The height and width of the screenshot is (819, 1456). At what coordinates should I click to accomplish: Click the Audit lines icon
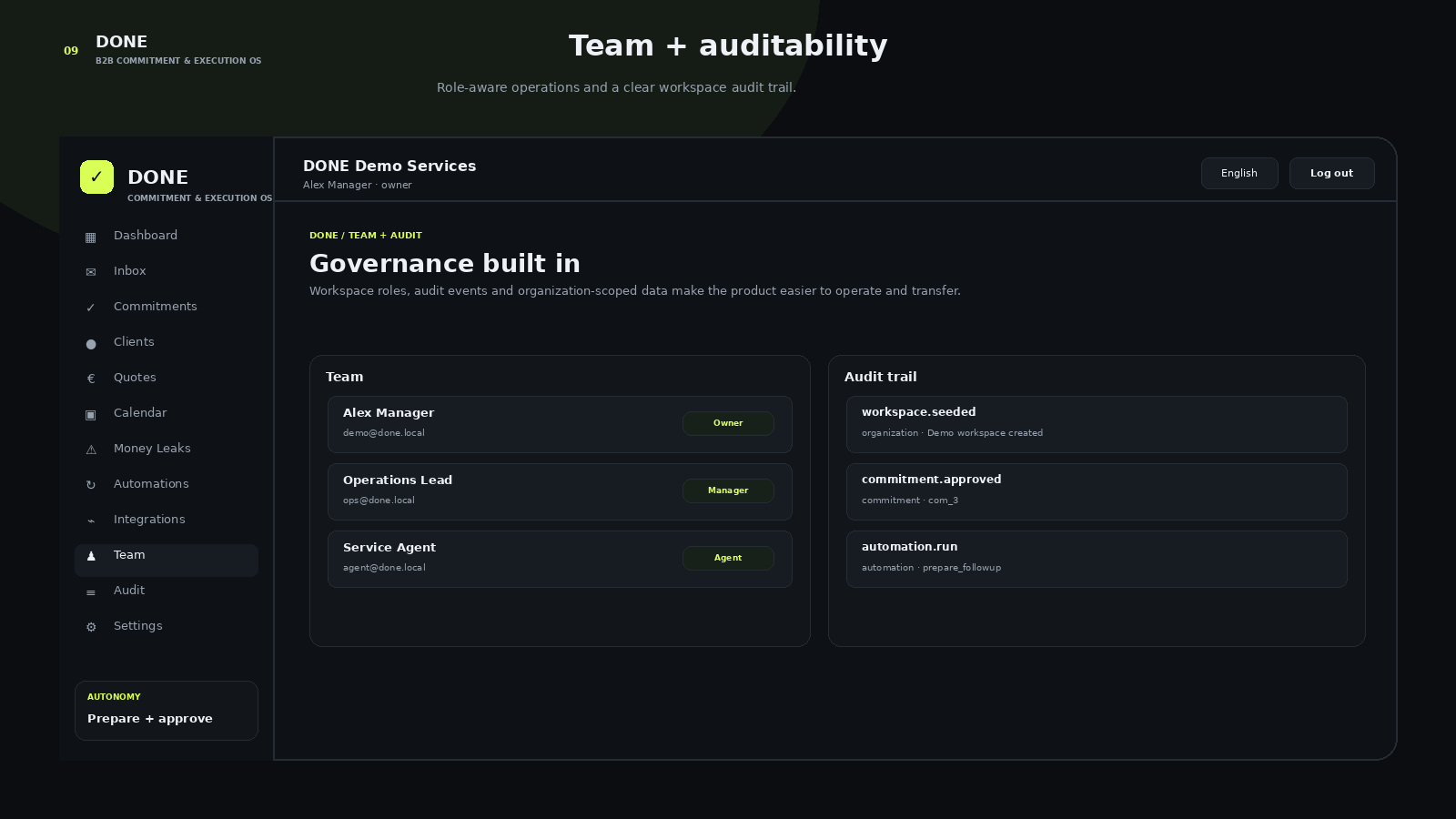click(91, 591)
